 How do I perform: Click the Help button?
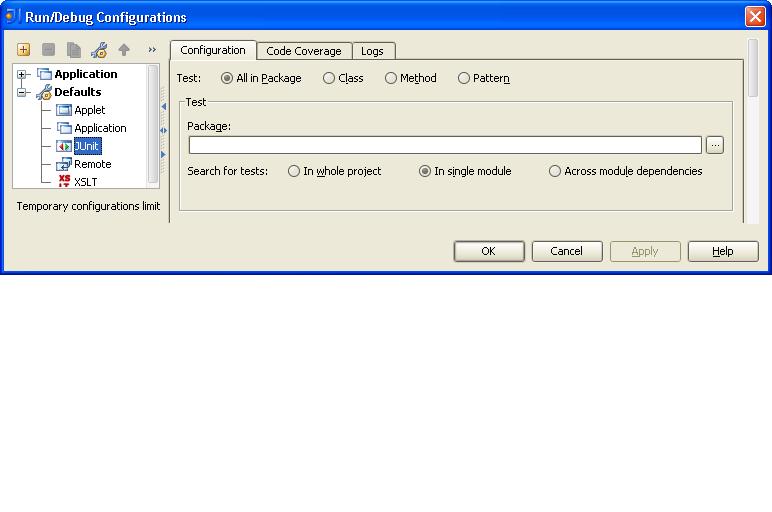(x=723, y=251)
